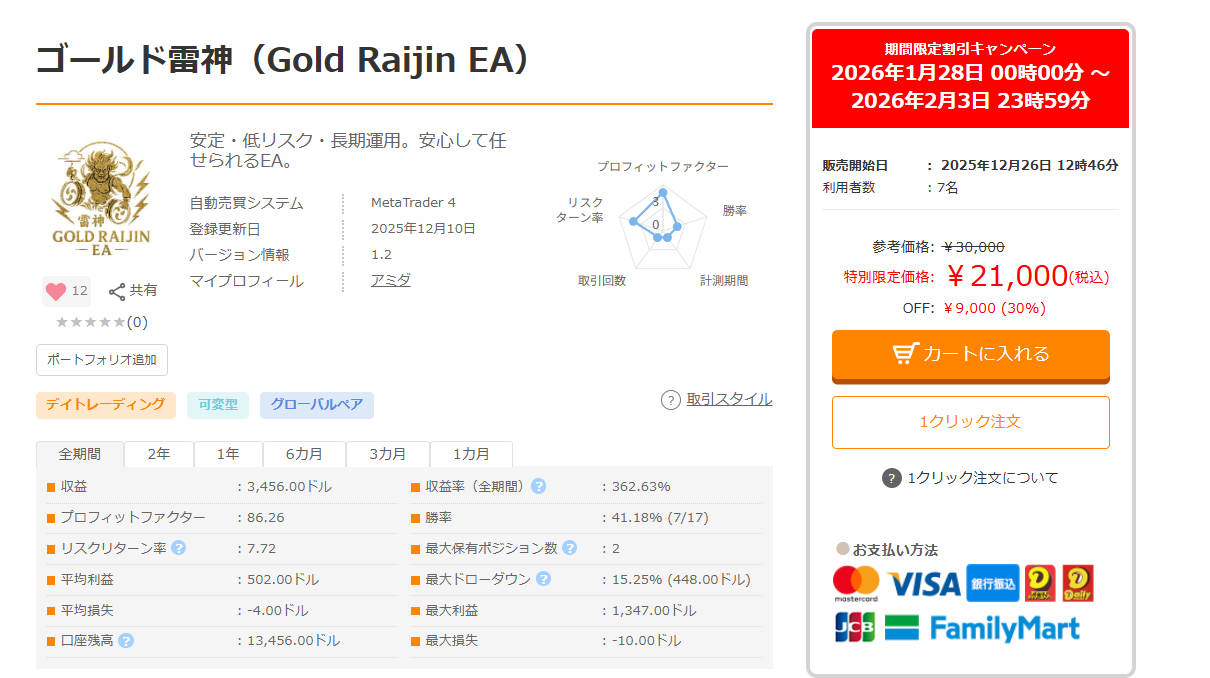Image resolution: width=1210 pixels, height=678 pixels.
Task: Click the 利用者数 7名 text
Action: click(890, 187)
